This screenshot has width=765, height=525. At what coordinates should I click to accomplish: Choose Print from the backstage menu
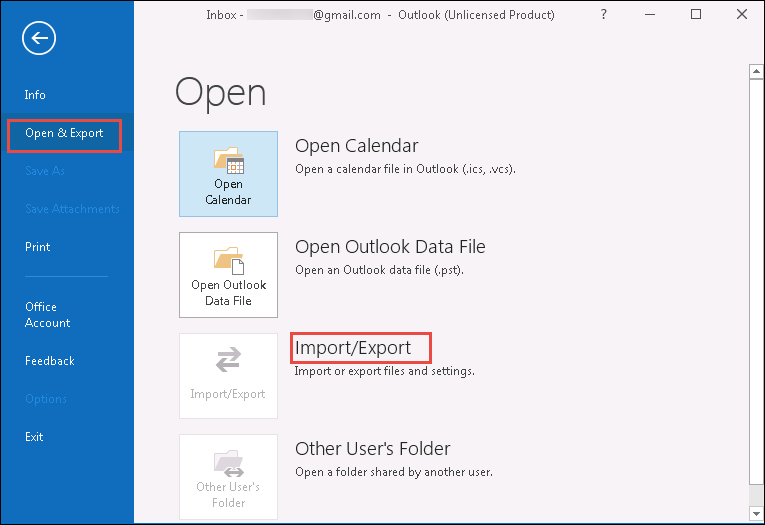click(x=37, y=247)
